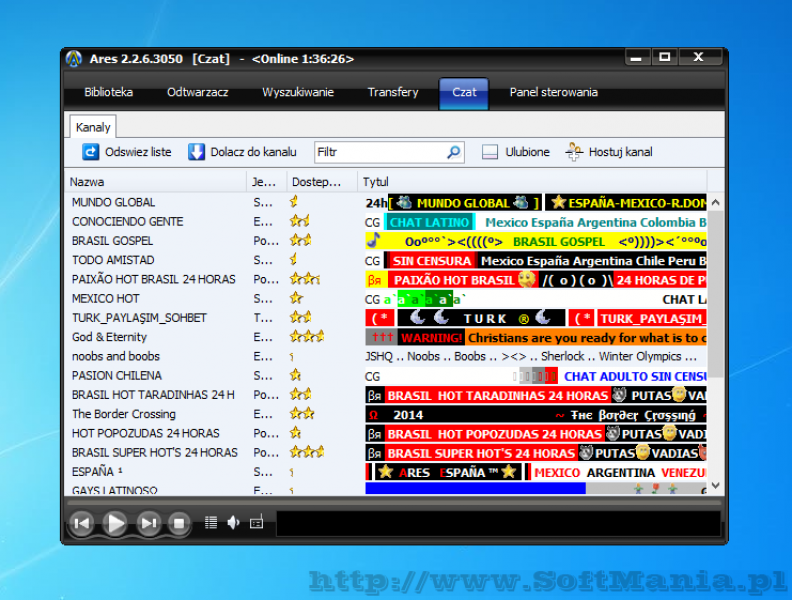Select PAIXÃO HOT BRASIL 24 HORAS channel
792x600 pixels.
tap(154, 279)
